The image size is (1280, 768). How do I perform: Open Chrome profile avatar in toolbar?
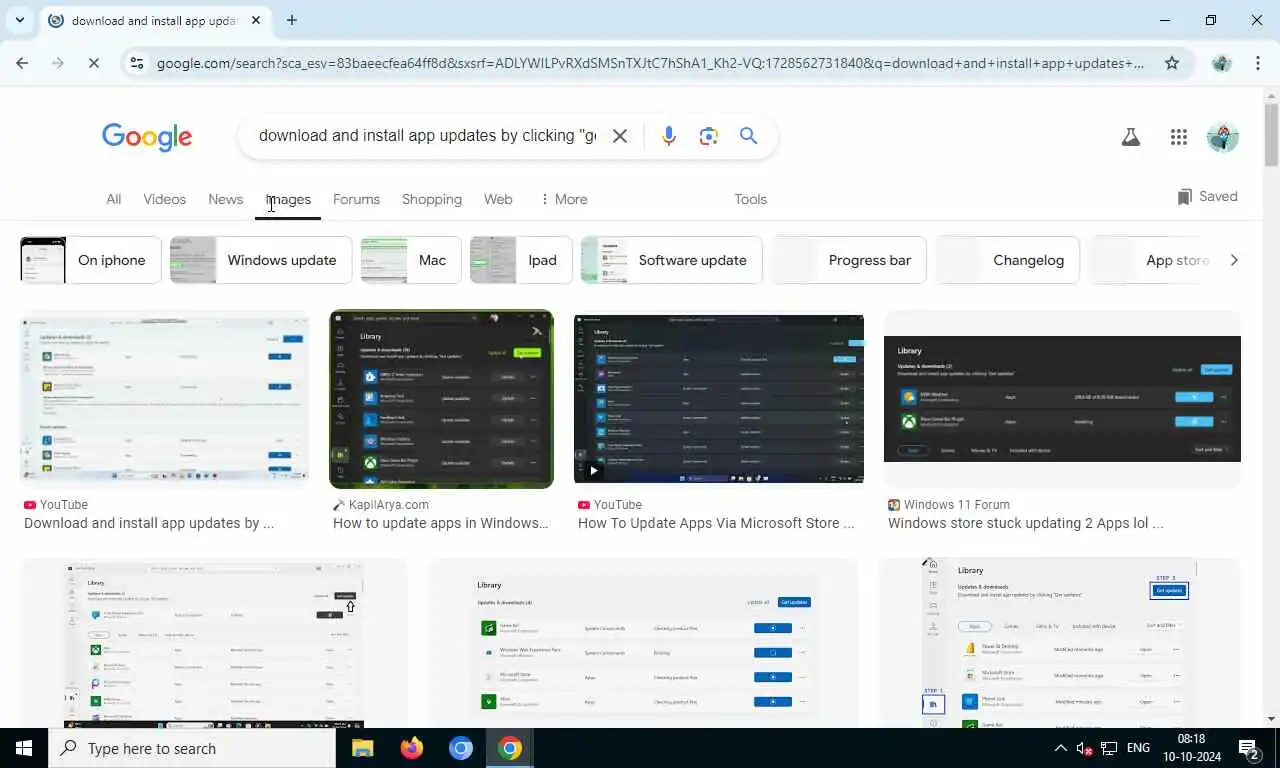pos(1221,63)
